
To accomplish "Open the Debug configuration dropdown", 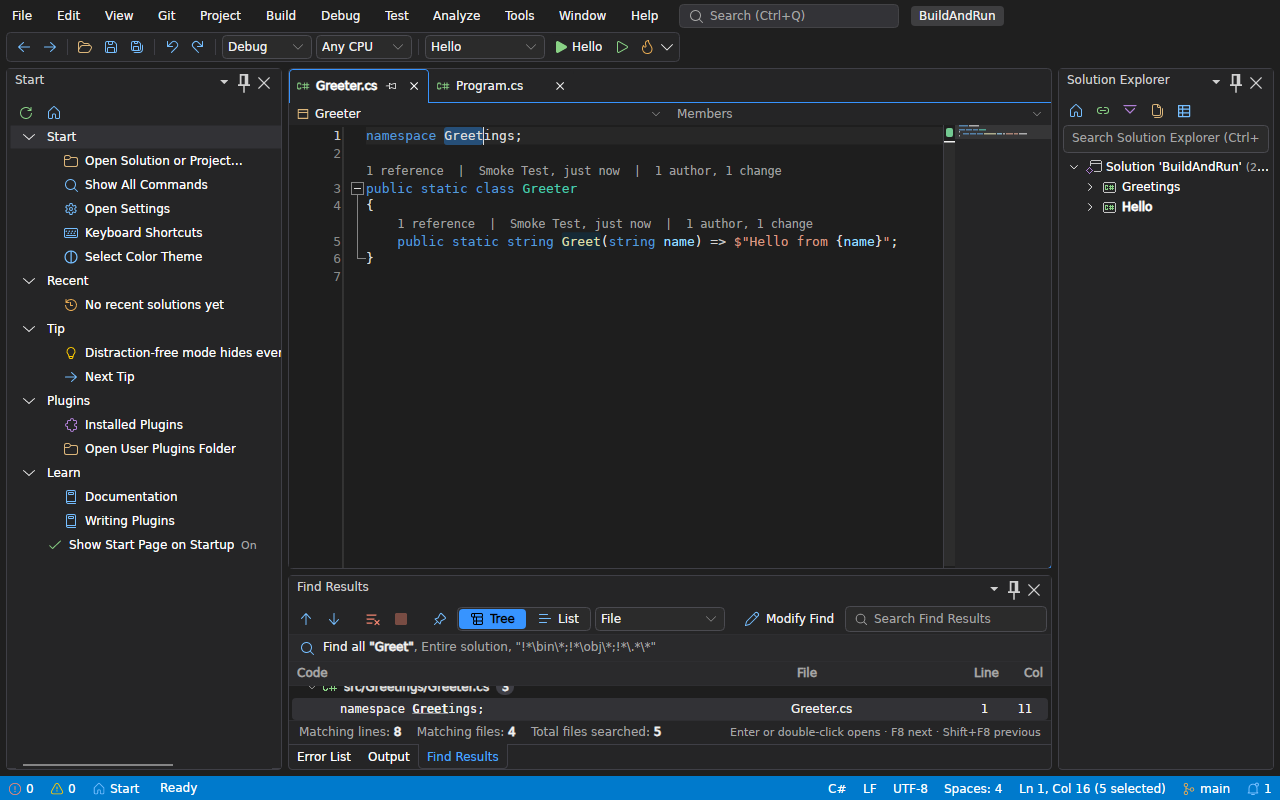I will [x=267, y=47].
